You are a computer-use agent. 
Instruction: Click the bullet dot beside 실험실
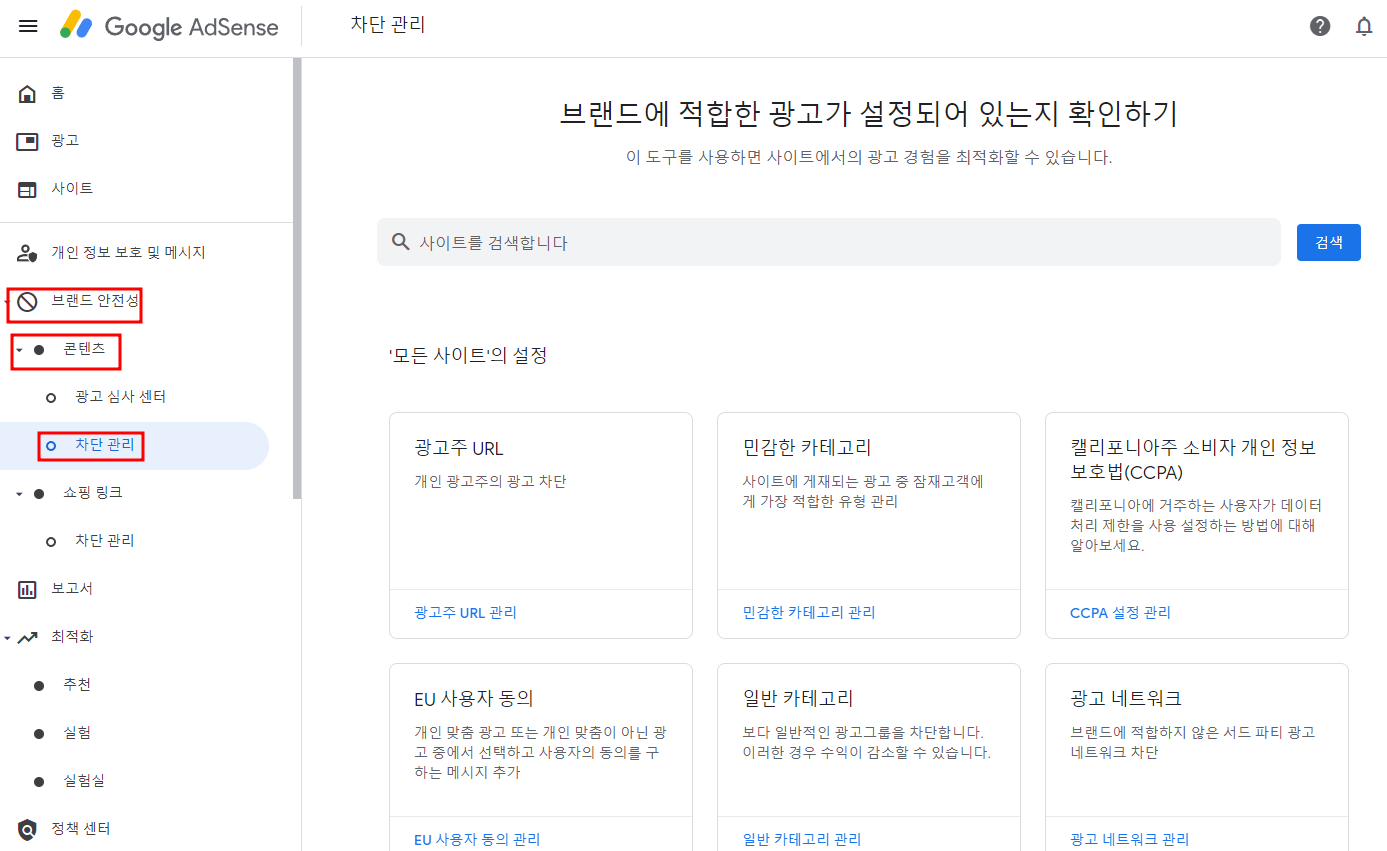pyautogui.click(x=39, y=781)
